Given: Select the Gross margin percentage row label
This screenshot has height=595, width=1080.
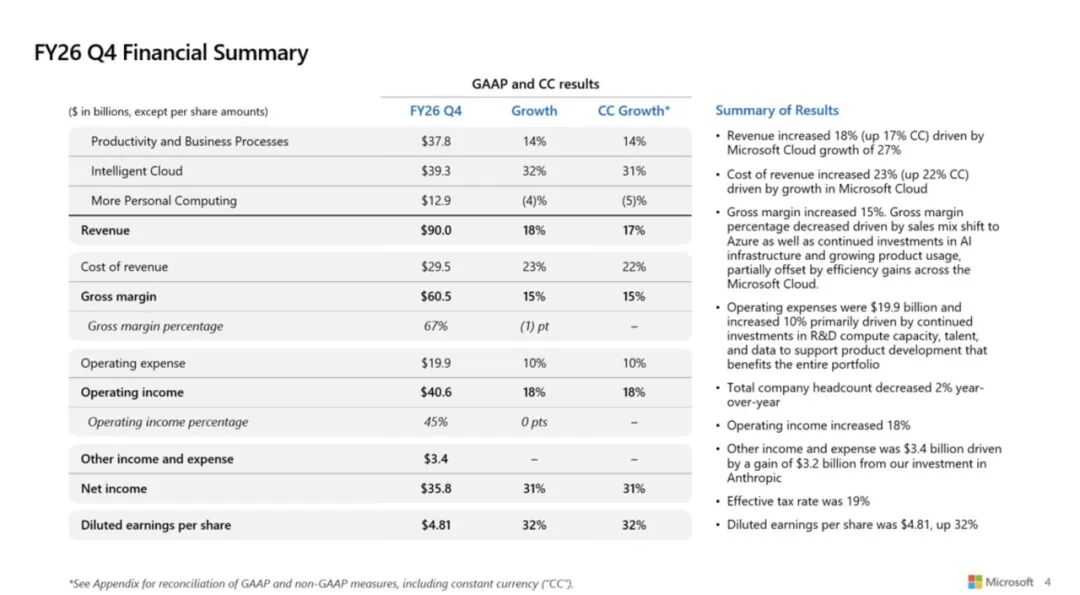Looking at the screenshot, I should [155, 326].
